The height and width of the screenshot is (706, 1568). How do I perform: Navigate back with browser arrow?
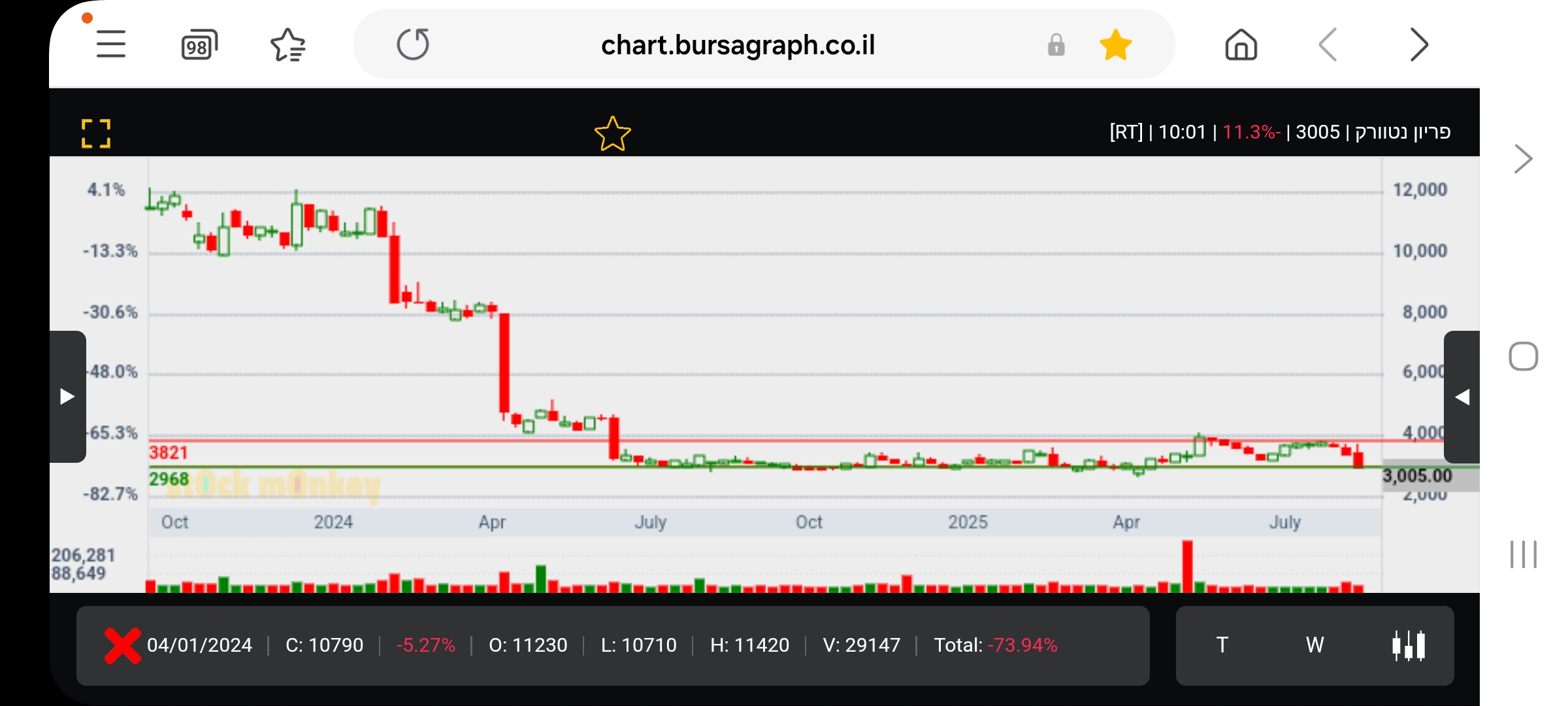click(1328, 44)
